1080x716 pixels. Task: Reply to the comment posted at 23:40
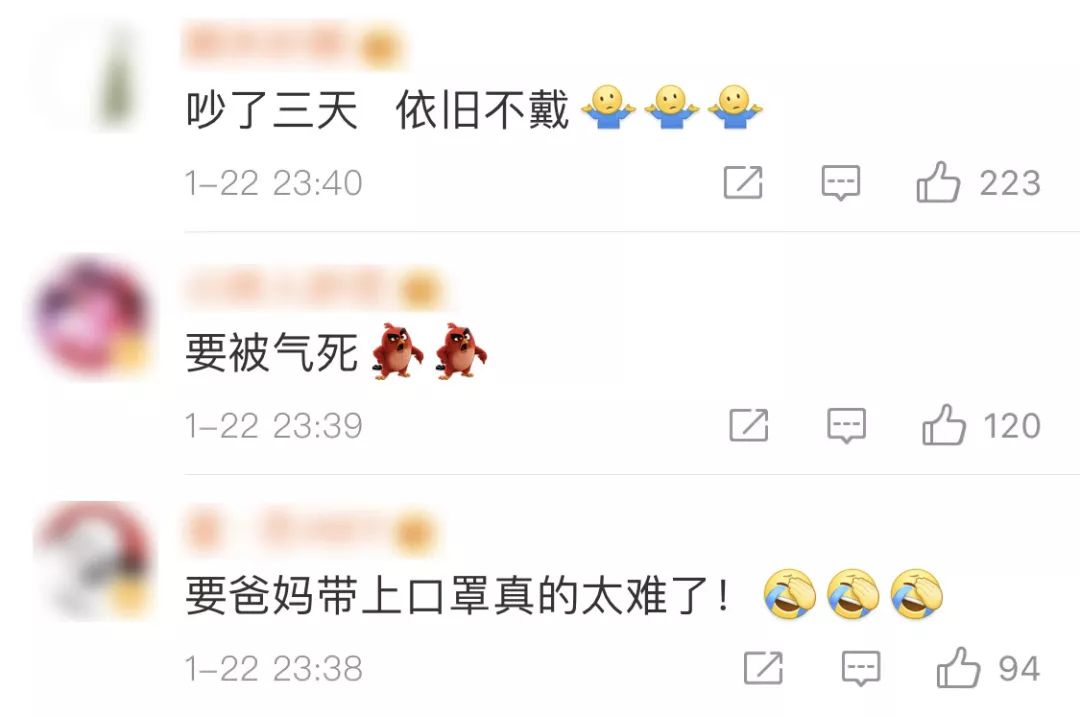pos(841,183)
